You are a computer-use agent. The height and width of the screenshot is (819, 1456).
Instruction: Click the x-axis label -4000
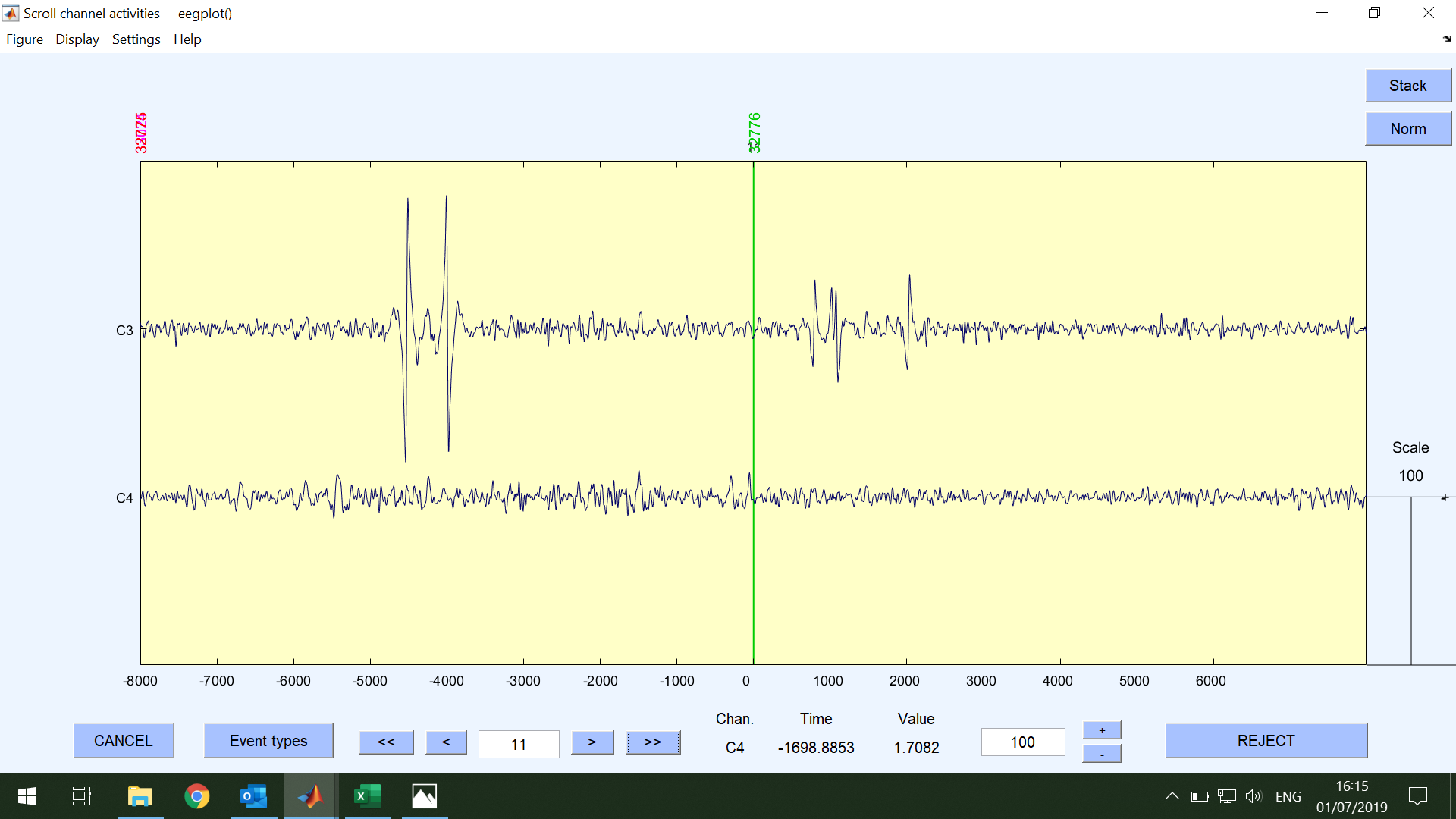click(447, 681)
